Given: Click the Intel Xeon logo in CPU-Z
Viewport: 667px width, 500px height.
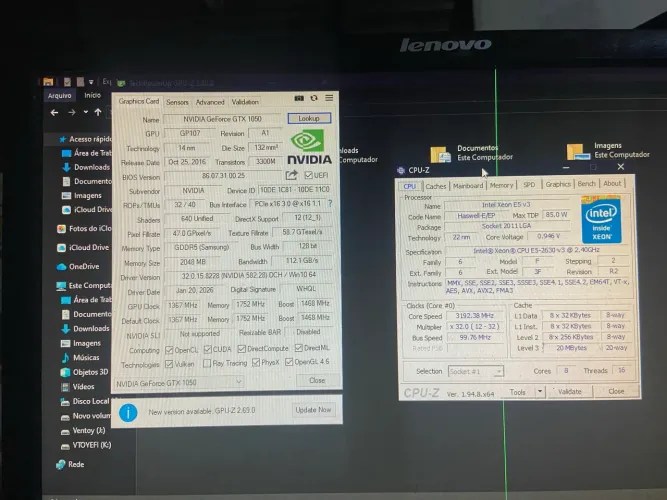Looking at the screenshot, I should [601, 220].
